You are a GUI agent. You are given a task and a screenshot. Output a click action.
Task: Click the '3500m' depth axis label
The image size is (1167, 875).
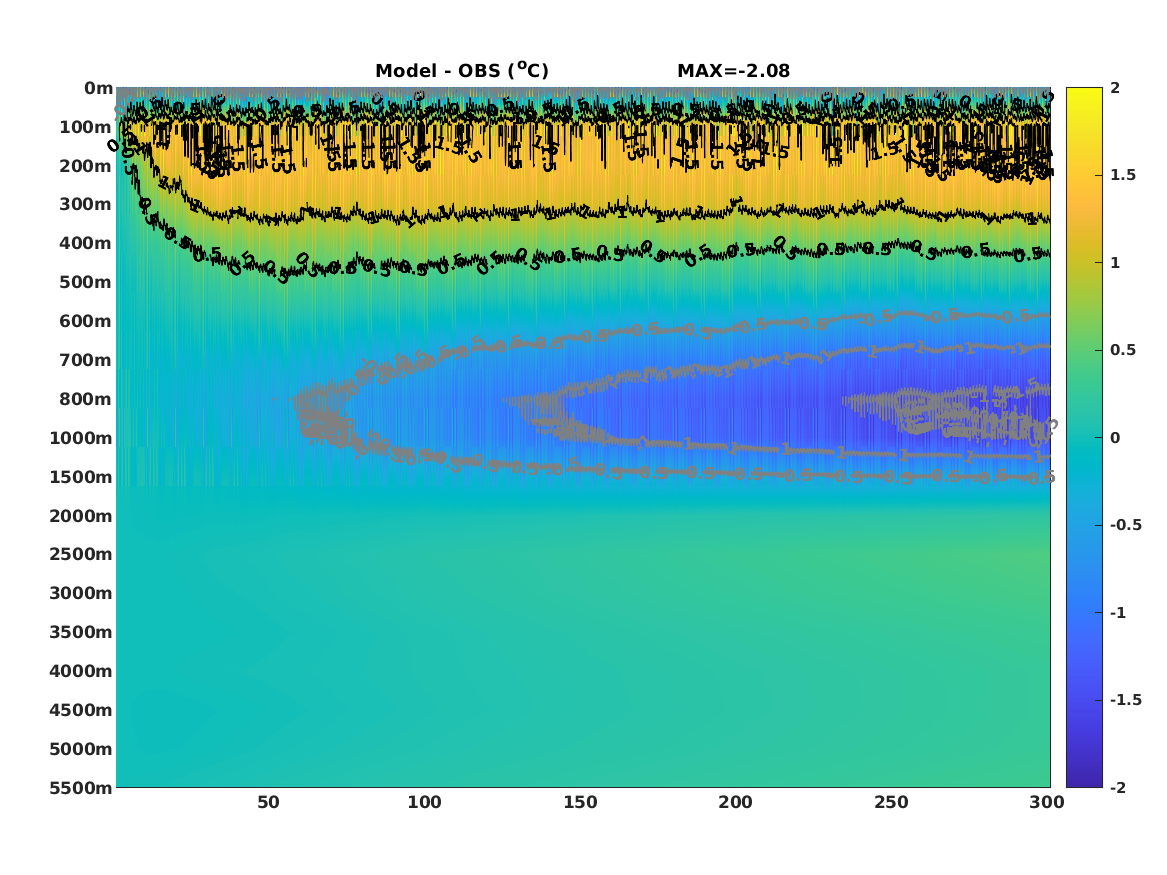(81, 632)
